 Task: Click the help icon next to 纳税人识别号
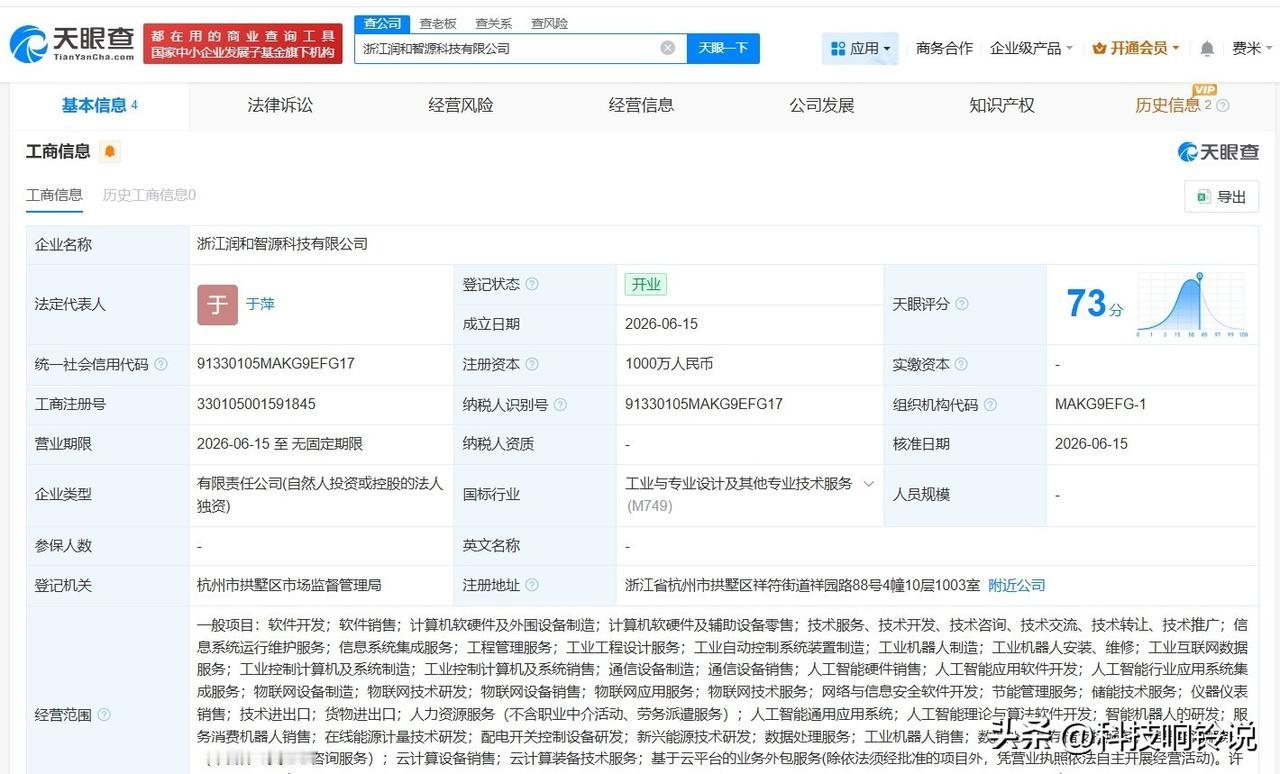[x=560, y=404]
